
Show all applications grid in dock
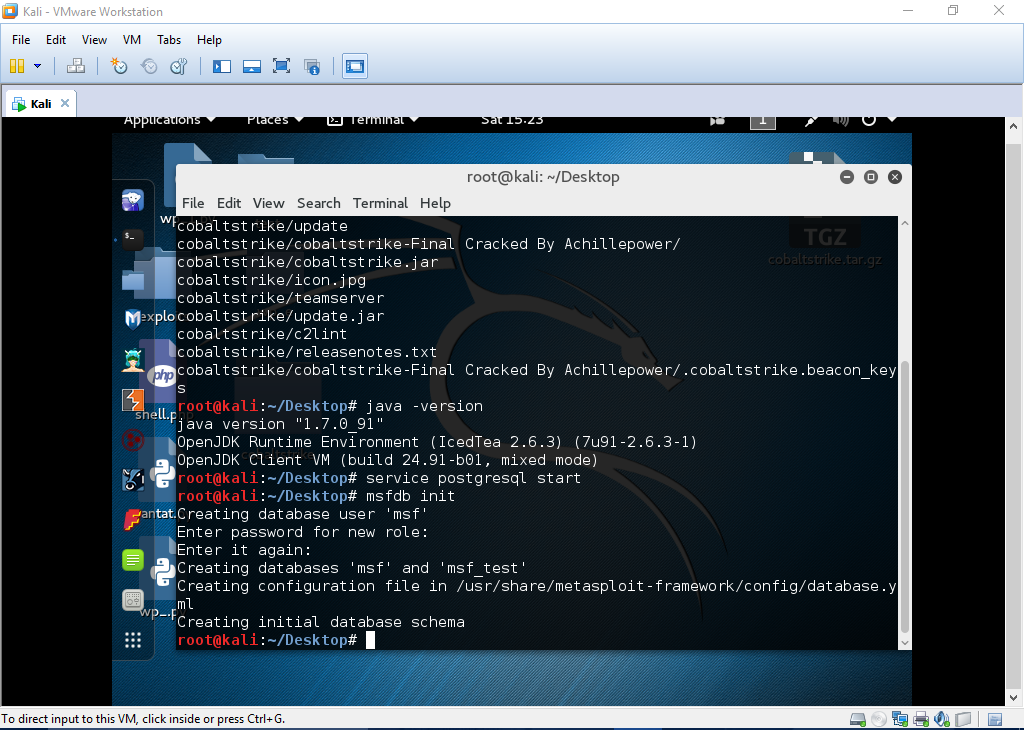point(133,640)
